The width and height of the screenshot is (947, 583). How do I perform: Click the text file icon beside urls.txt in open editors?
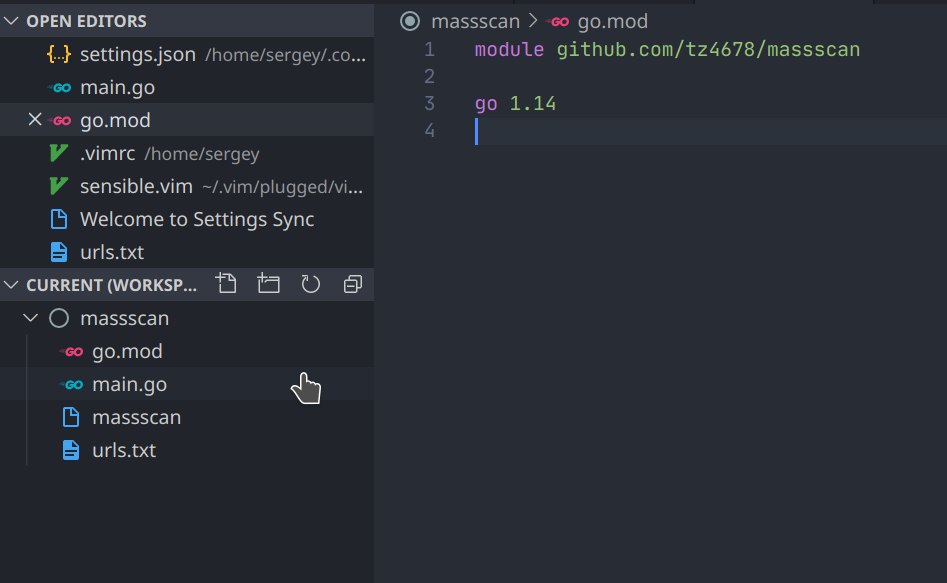click(x=59, y=252)
